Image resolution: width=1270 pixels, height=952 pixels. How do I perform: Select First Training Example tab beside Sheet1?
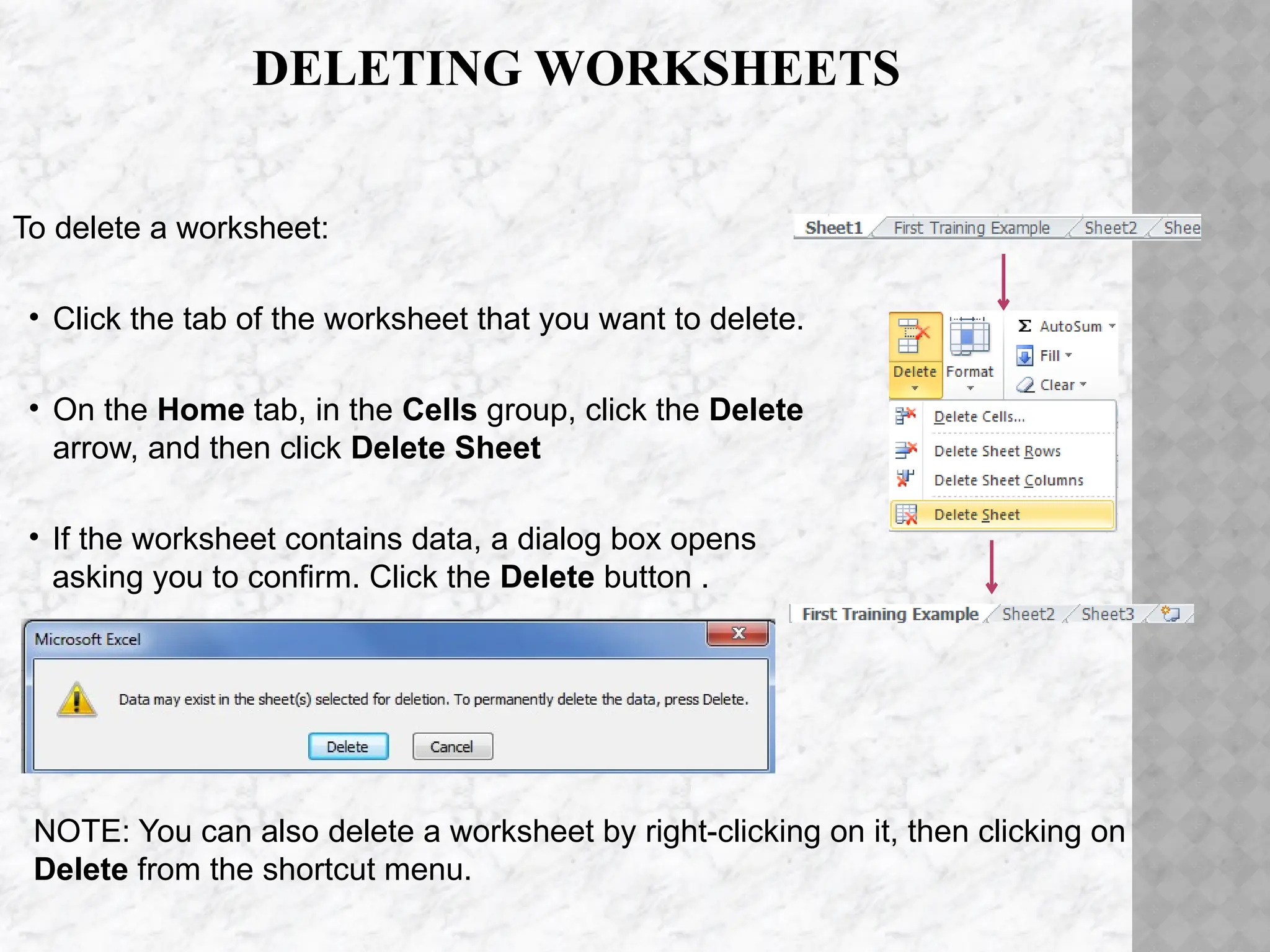click(972, 228)
